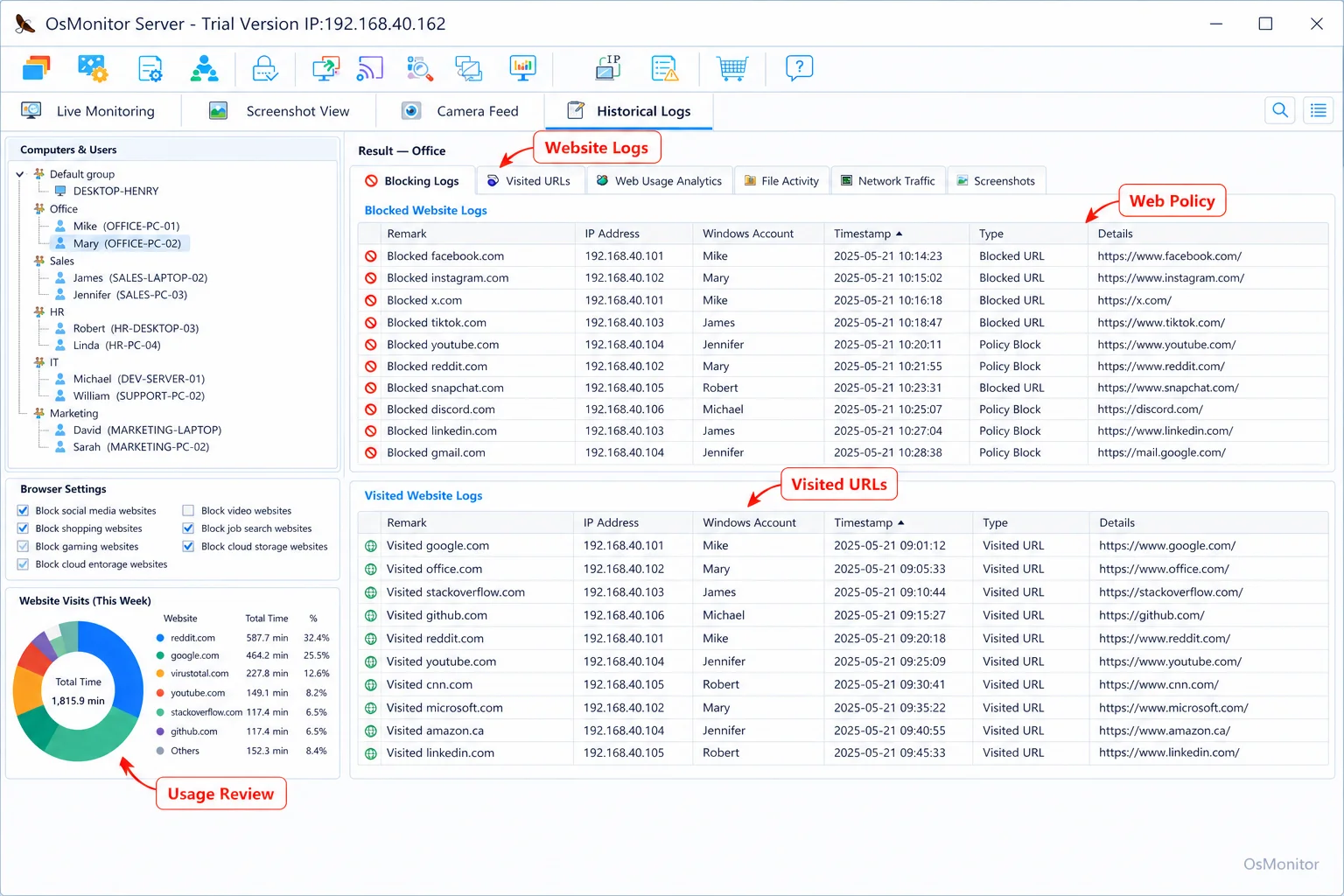
Task: Click the group icon beside Sales
Action: click(39, 261)
